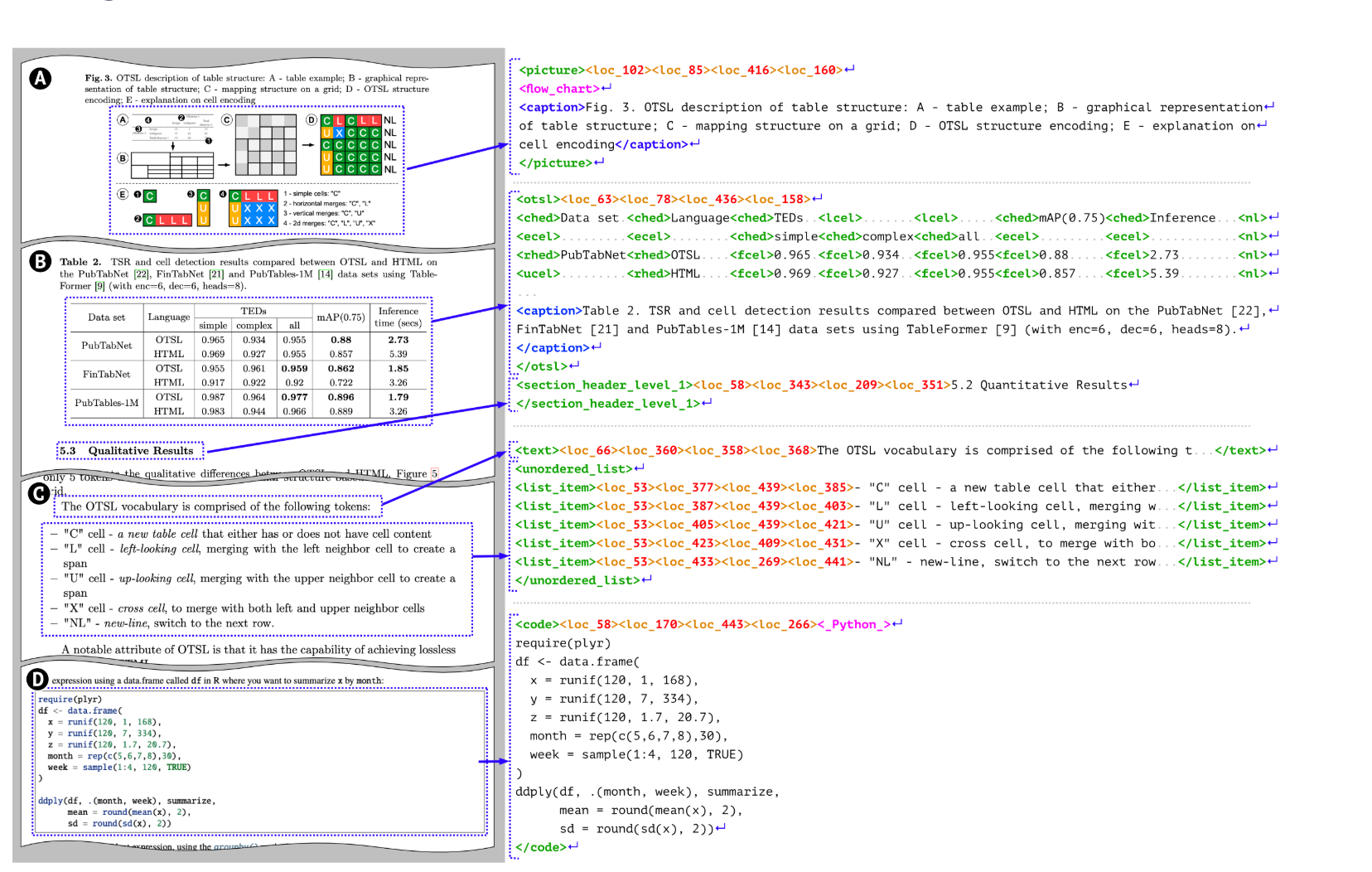The width and height of the screenshot is (1372, 872).
Task: Click the "Table 2." caption label on the page
Action: point(80,262)
